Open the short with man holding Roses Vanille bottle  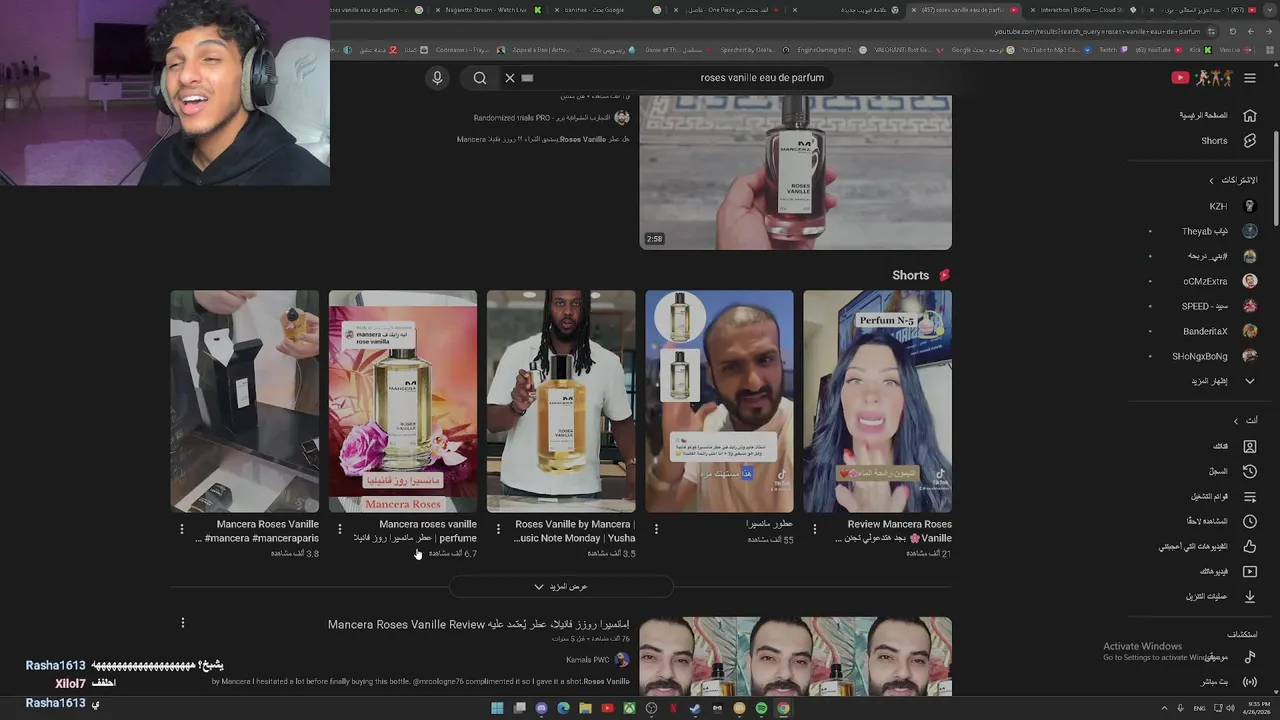pyautogui.click(x=561, y=401)
